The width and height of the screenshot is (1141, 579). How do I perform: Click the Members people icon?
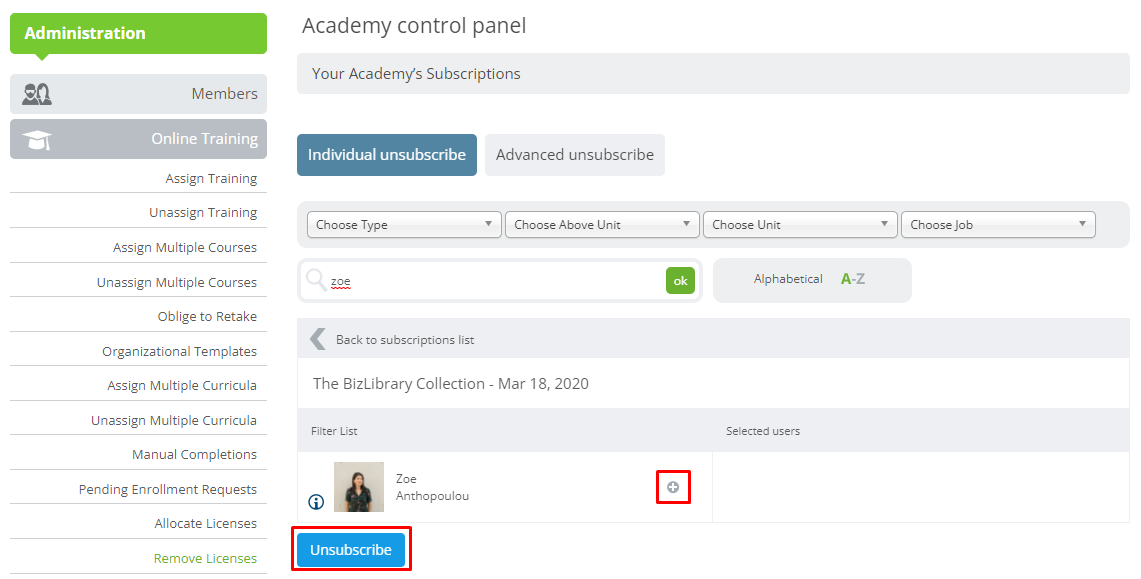click(x=36, y=94)
